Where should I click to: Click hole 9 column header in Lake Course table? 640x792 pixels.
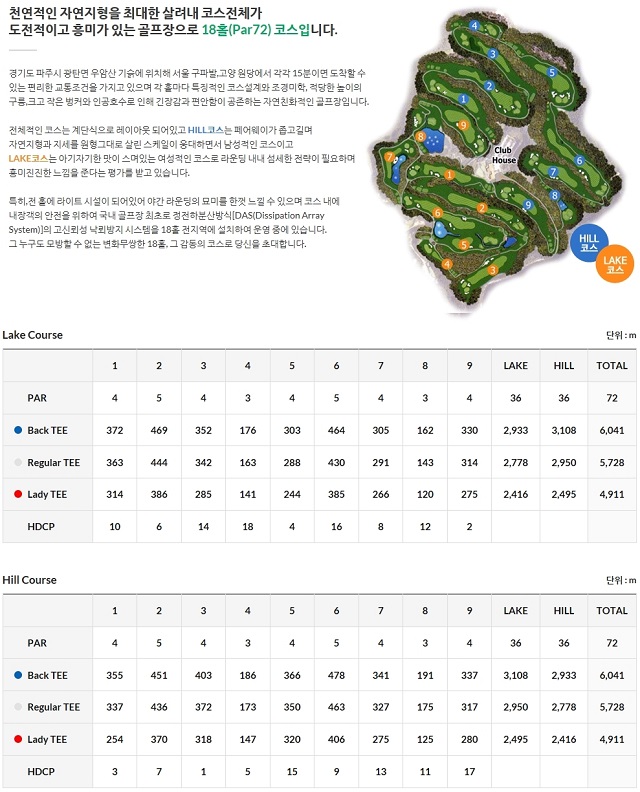(469, 366)
